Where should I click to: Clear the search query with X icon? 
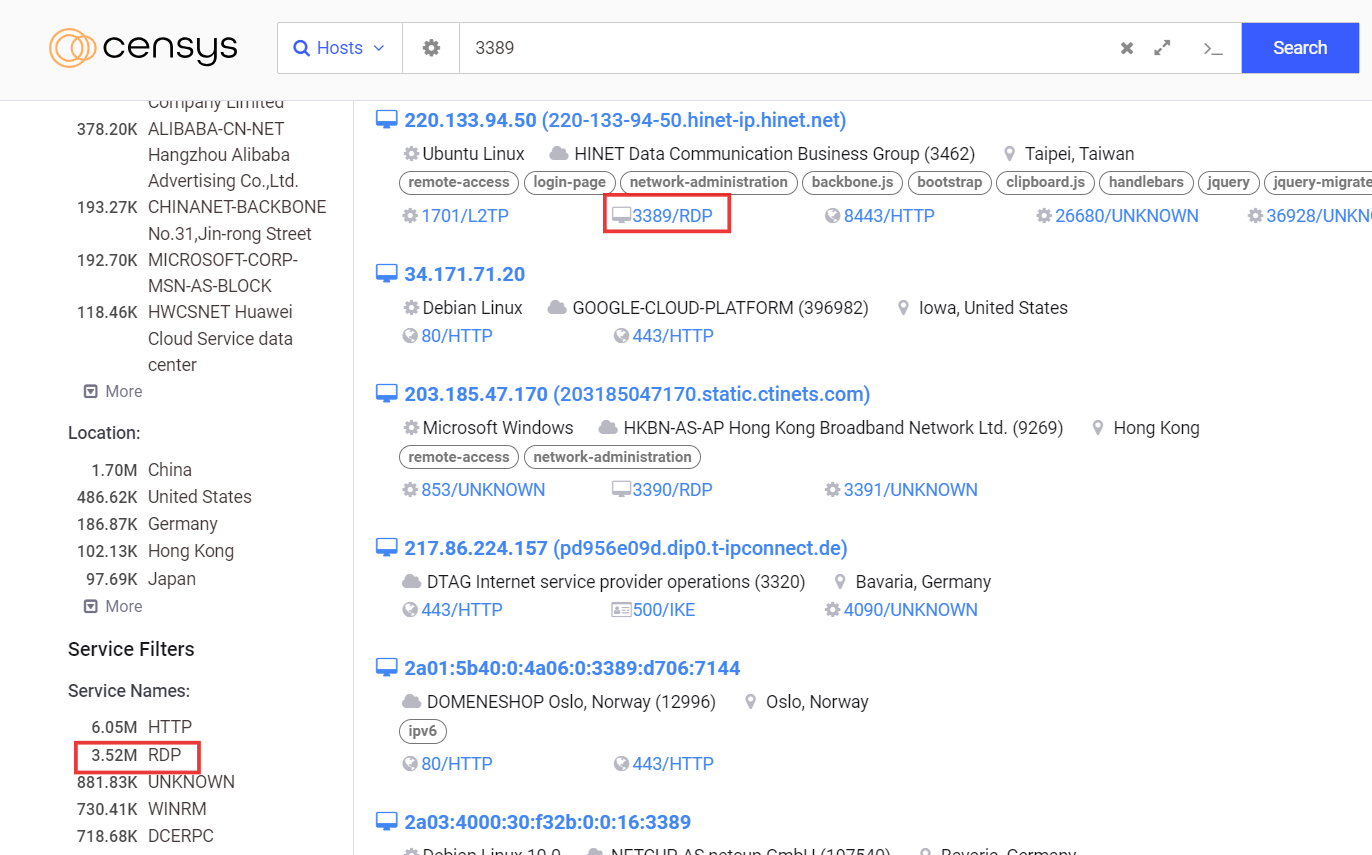[x=1127, y=48]
